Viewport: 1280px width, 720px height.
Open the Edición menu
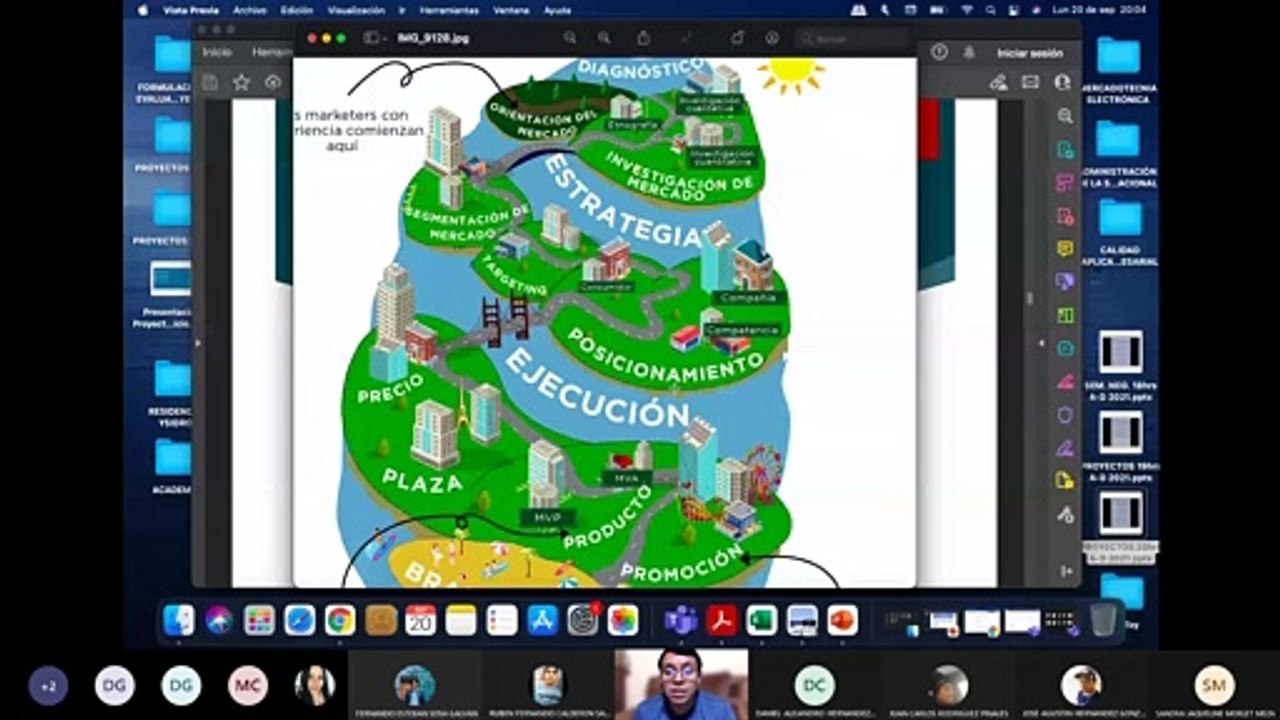tap(296, 10)
